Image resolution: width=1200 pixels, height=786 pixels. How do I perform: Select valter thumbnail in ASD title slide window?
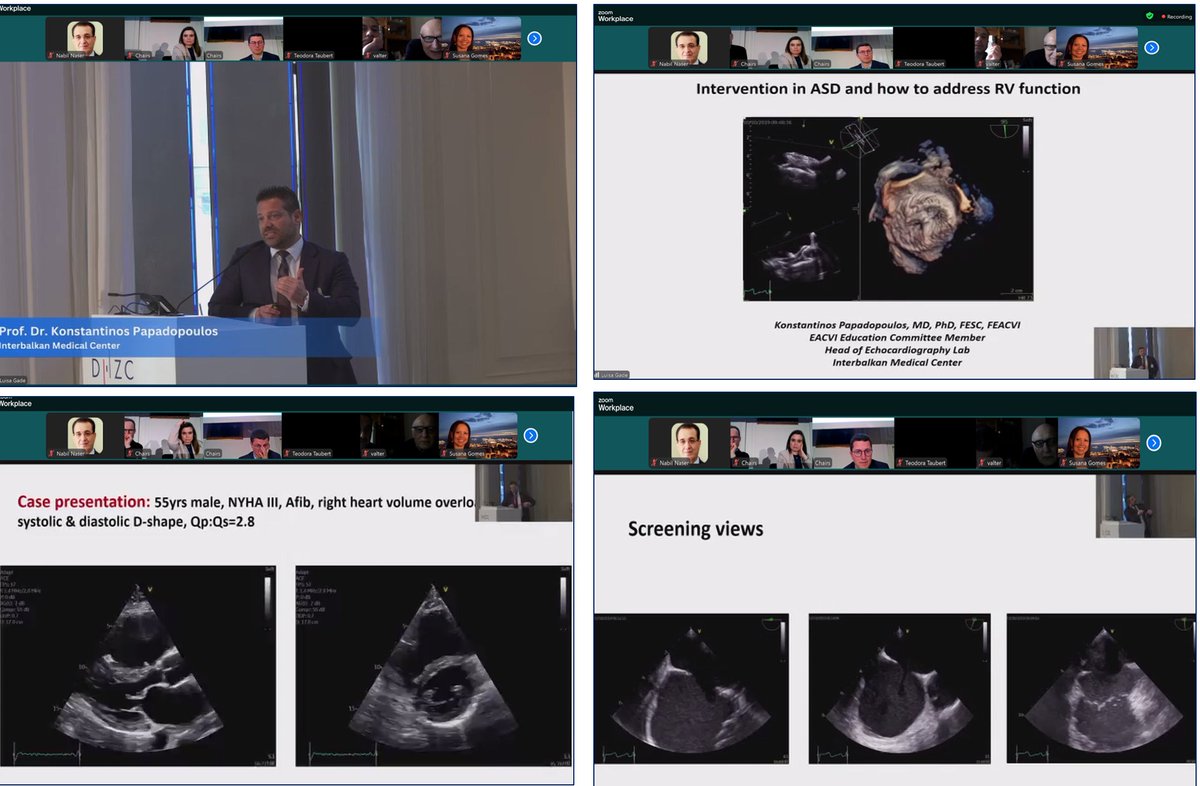1015,47
